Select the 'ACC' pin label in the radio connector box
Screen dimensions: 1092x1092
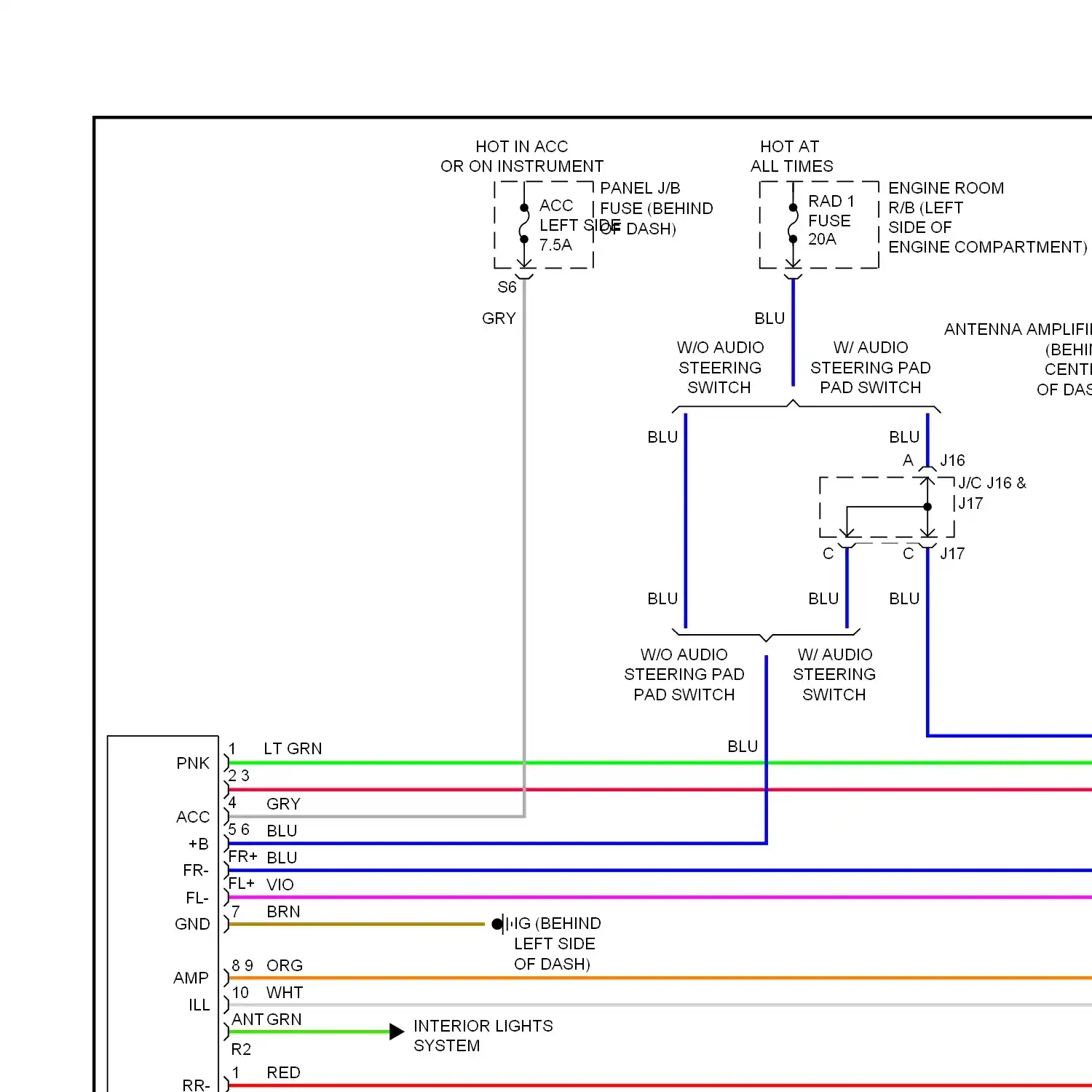coord(193,818)
